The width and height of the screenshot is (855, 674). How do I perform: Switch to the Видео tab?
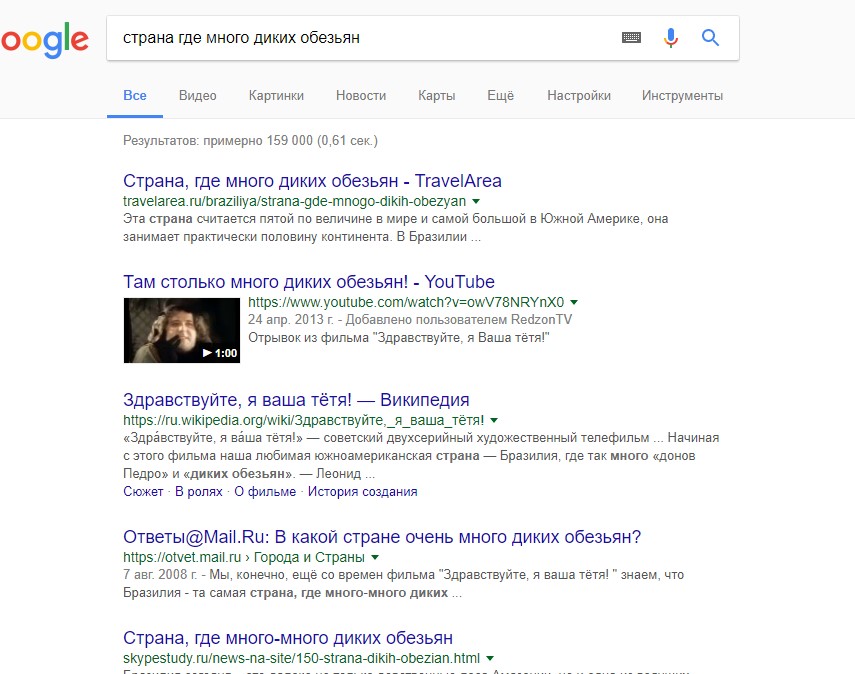197,95
